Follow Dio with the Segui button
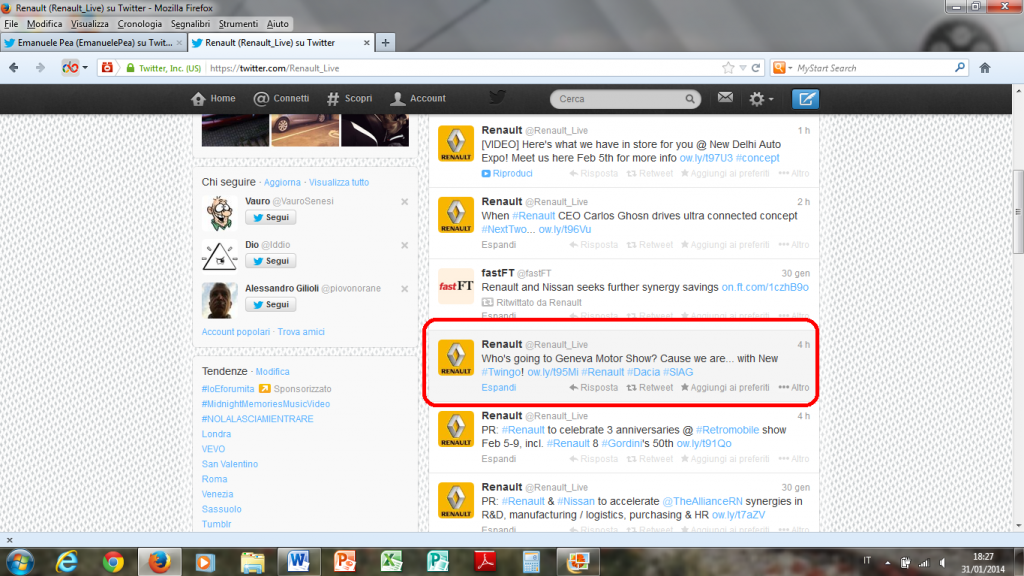This screenshot has height=576, width=1024. coord(270,261)
